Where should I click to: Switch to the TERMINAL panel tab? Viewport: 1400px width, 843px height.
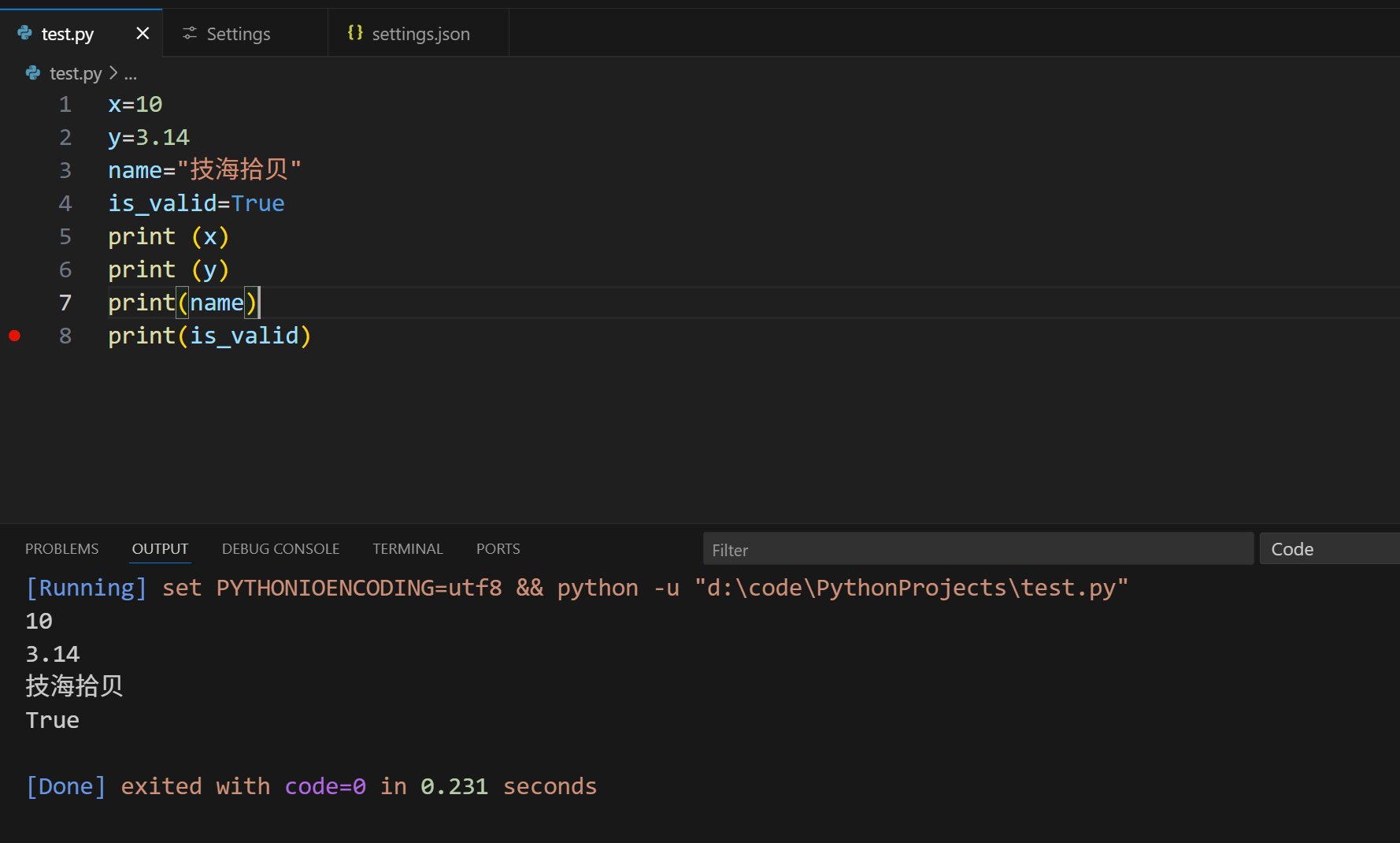[408, 548]
